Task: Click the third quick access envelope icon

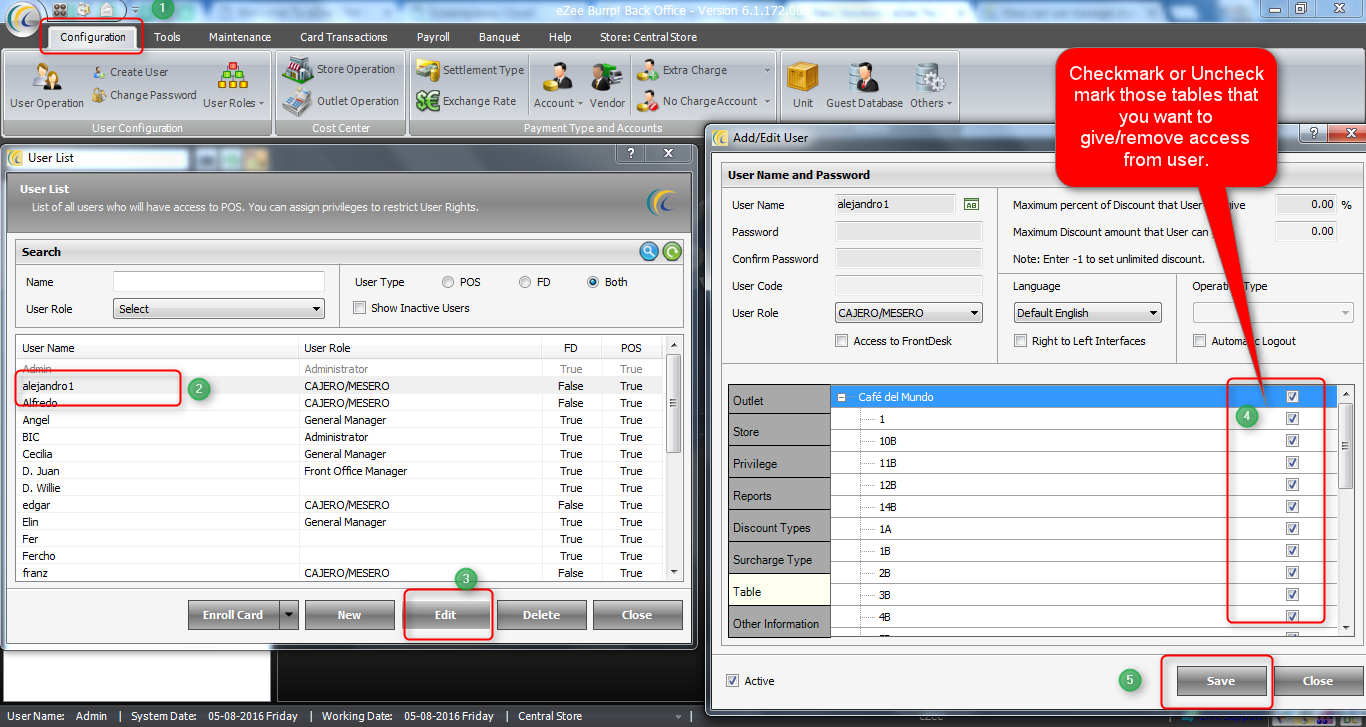Action: 106,9
